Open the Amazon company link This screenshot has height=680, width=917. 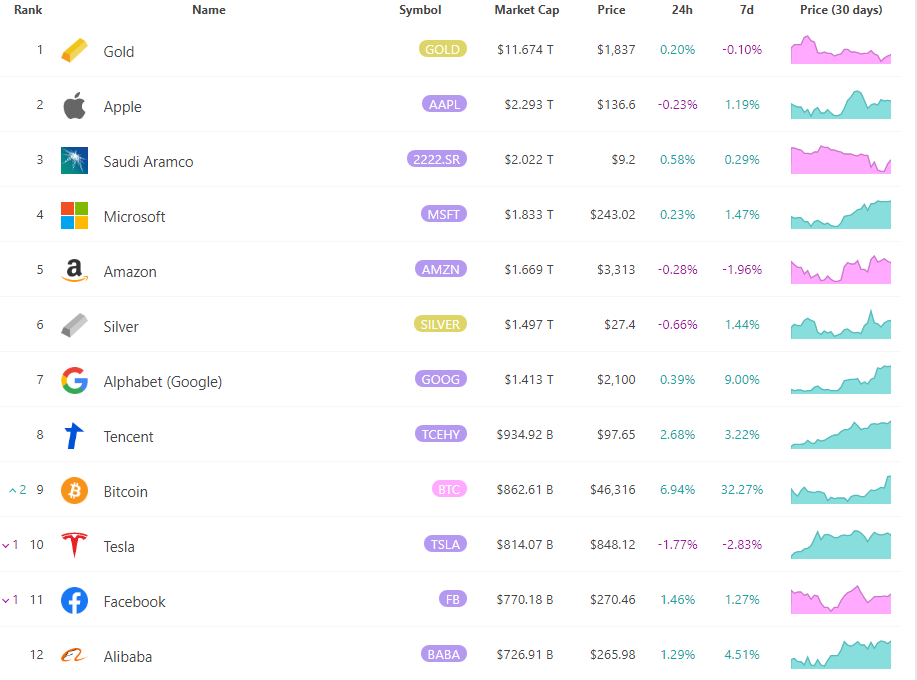[x=130, y=271]
